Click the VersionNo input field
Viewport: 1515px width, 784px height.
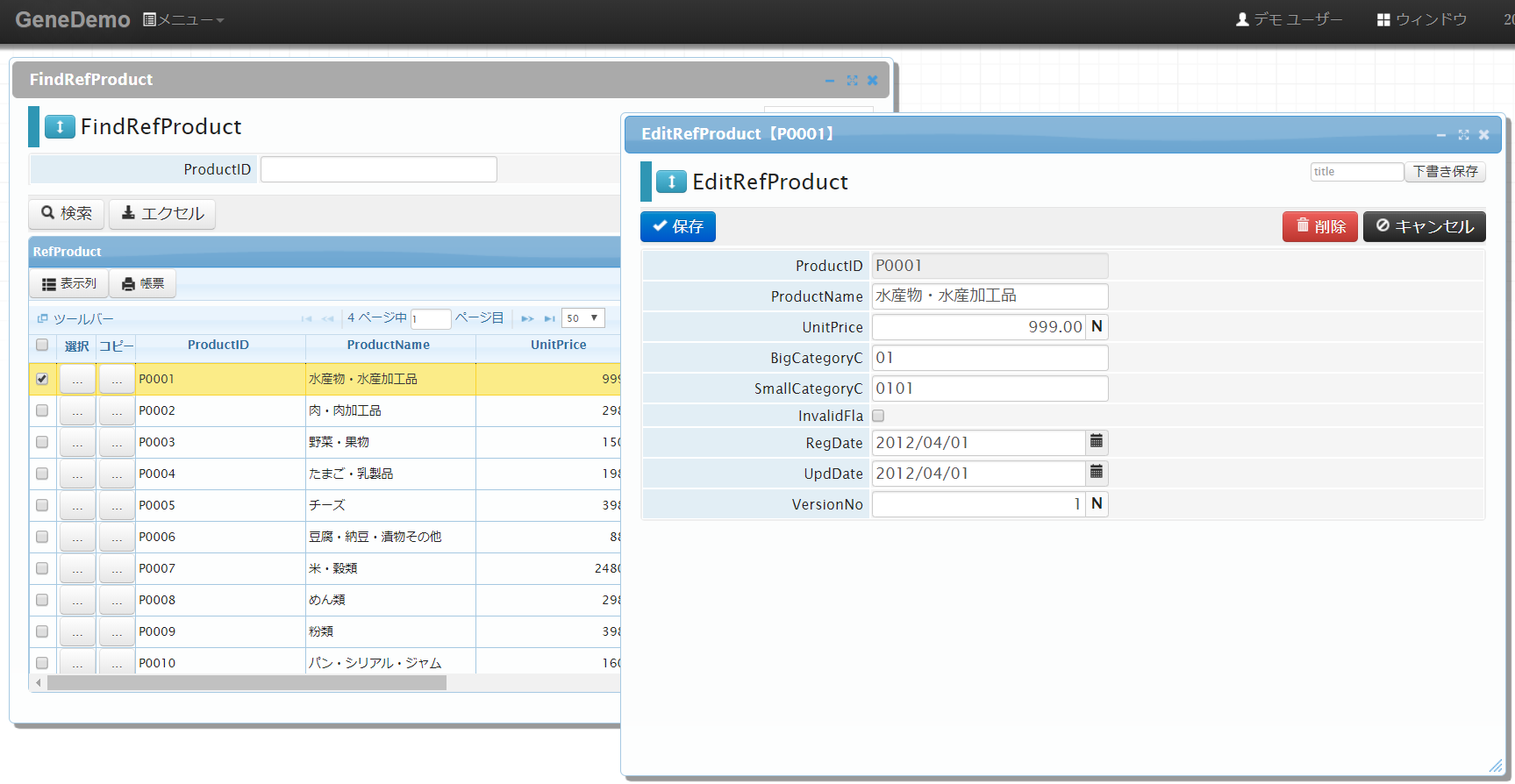tap(979, 503)
